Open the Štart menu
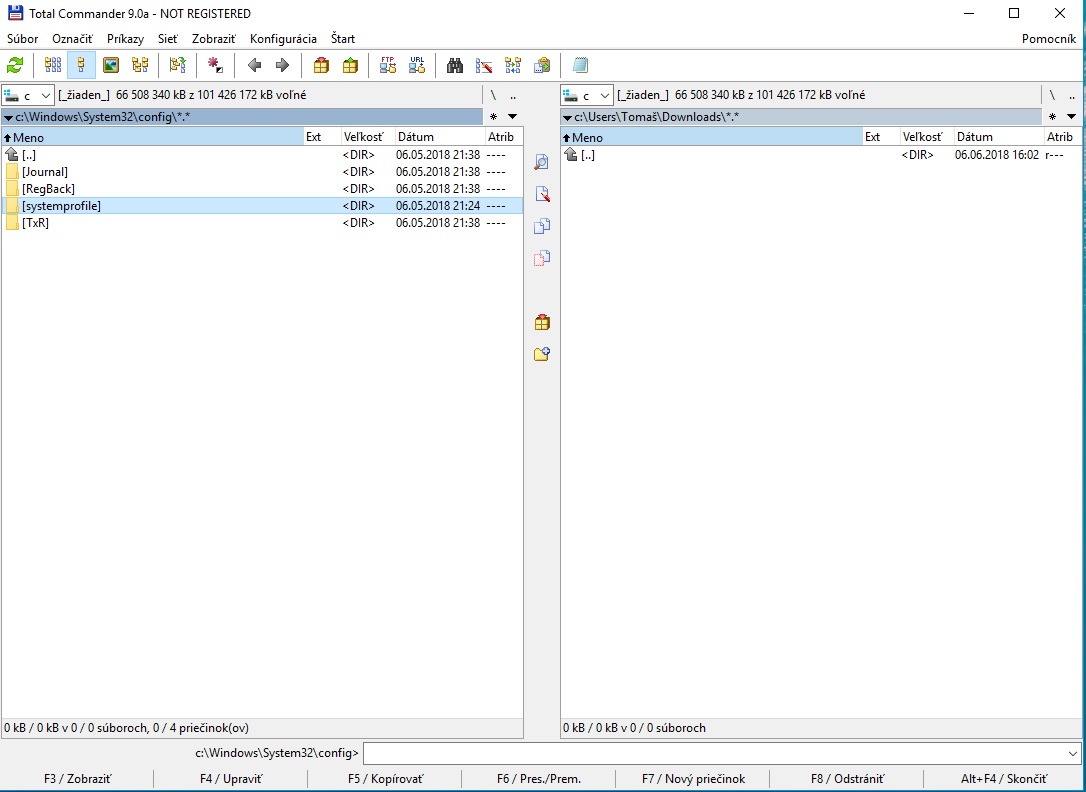1086x792 pixels. [x=343, y=39]
